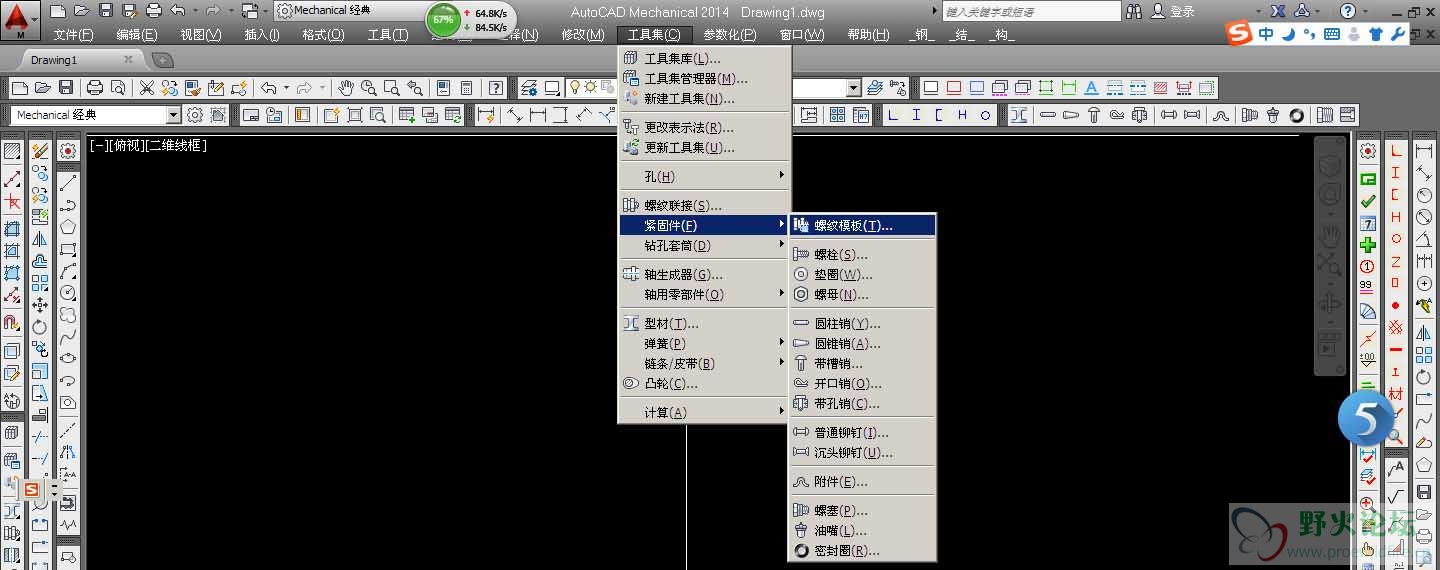This screenshot has width=1440, height=570.
Task: Click scissors Cut icon in standard toolbar
Action: pos(146,88)
